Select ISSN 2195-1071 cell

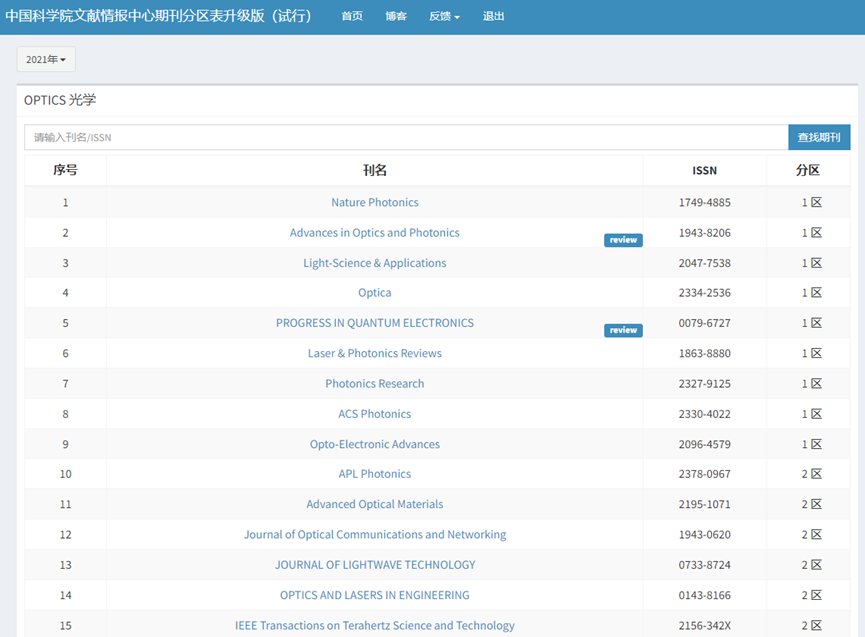click(704, 505)
